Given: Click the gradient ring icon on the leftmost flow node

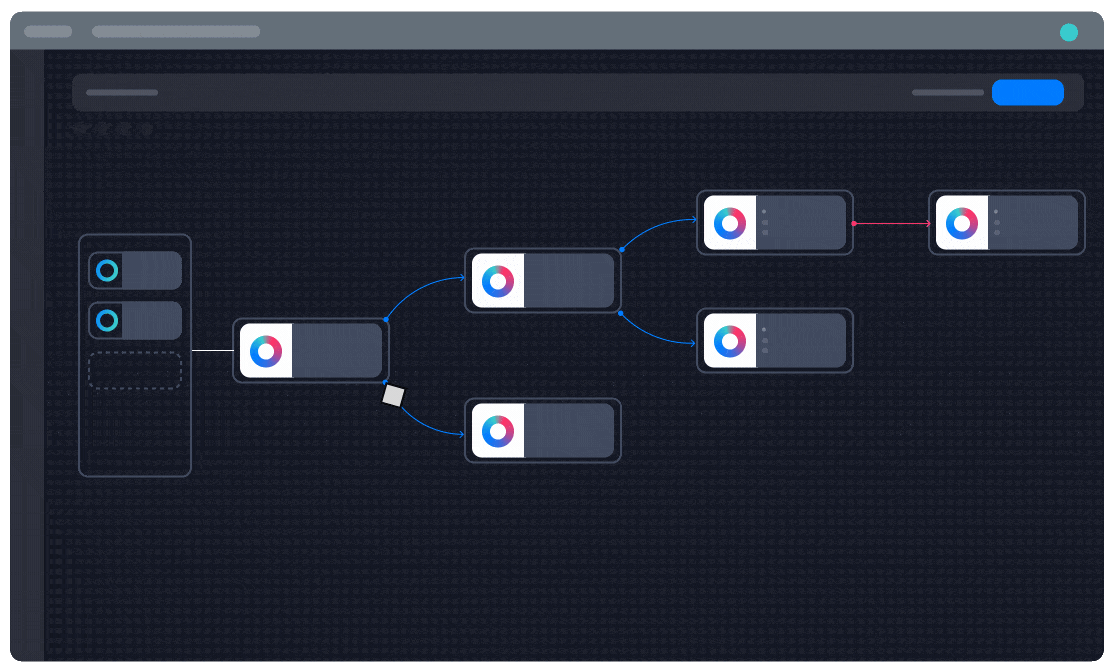Looking at the screenshot, I should [x=266, y=351].
